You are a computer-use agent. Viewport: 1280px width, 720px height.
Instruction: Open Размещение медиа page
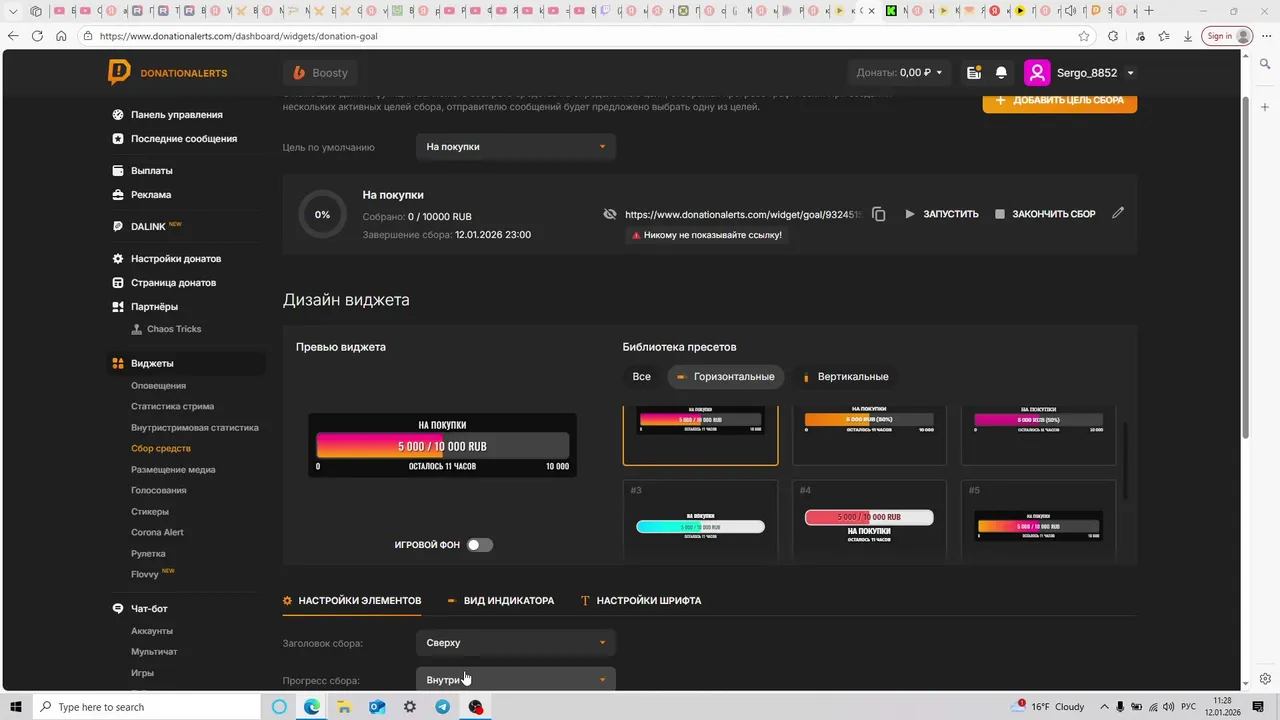(173, 470)
